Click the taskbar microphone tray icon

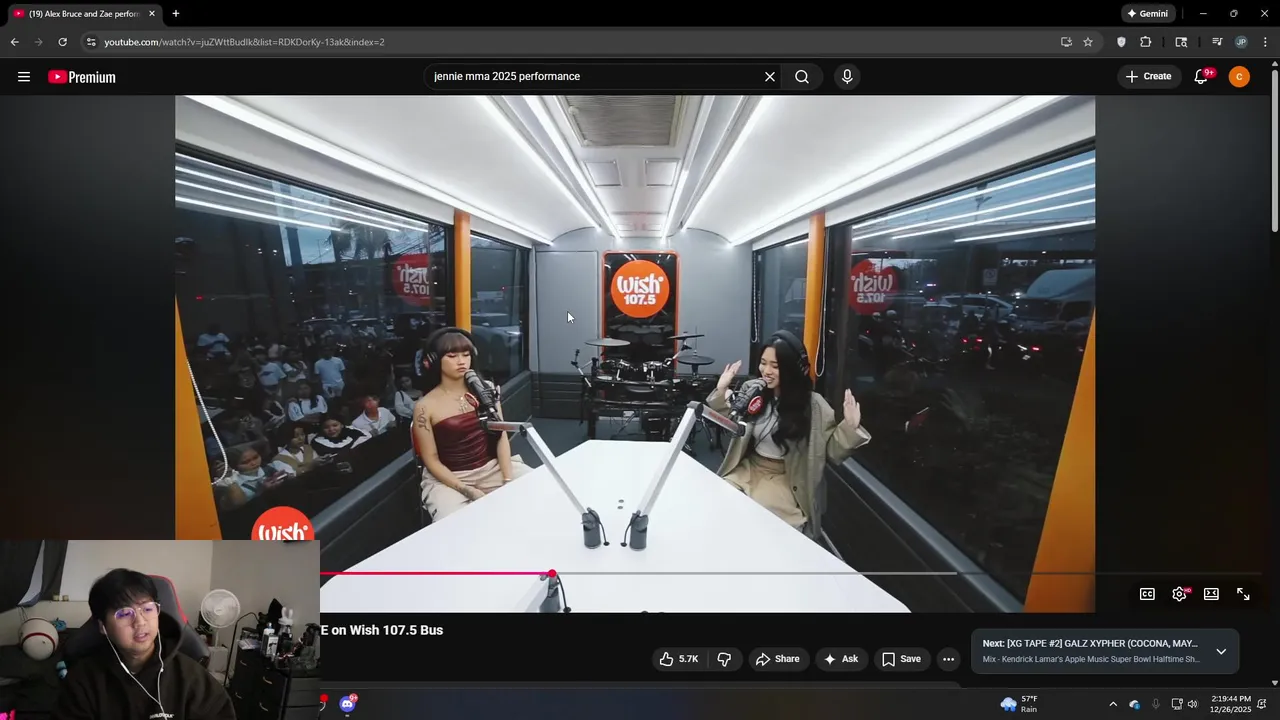(1156, 704)
